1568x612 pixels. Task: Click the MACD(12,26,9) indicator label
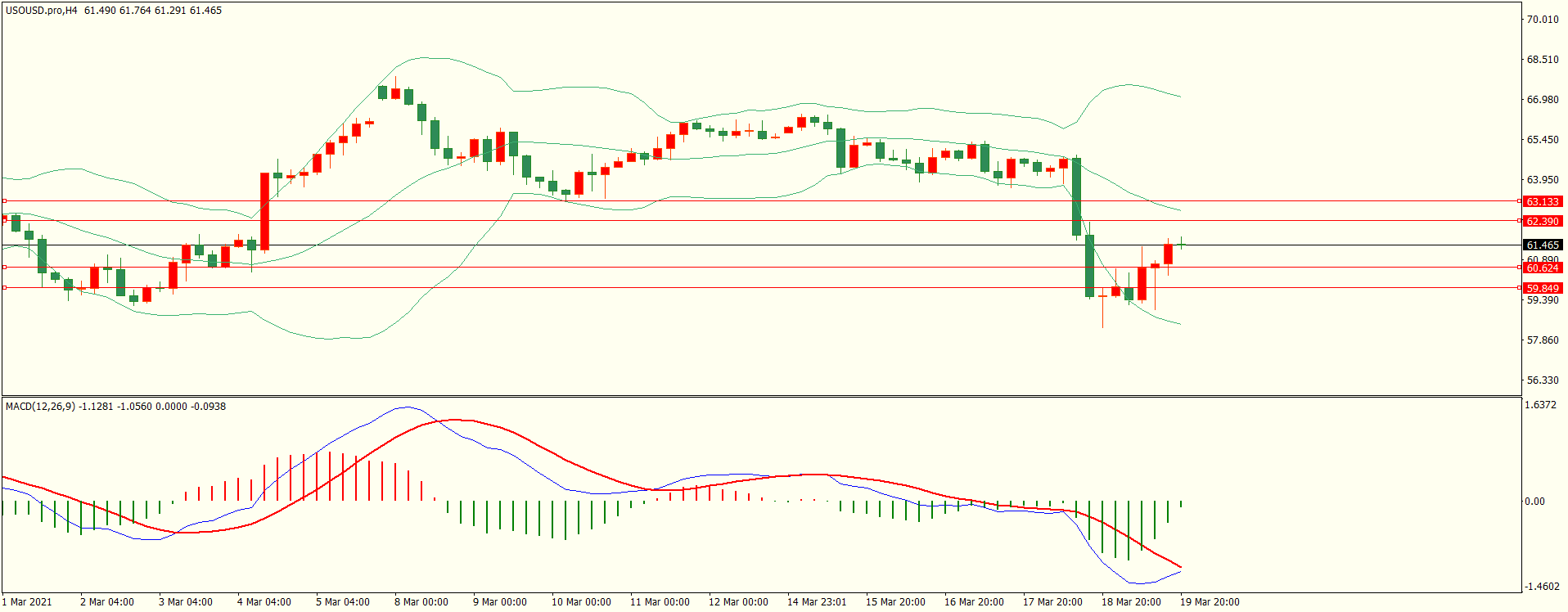[40, 407]
